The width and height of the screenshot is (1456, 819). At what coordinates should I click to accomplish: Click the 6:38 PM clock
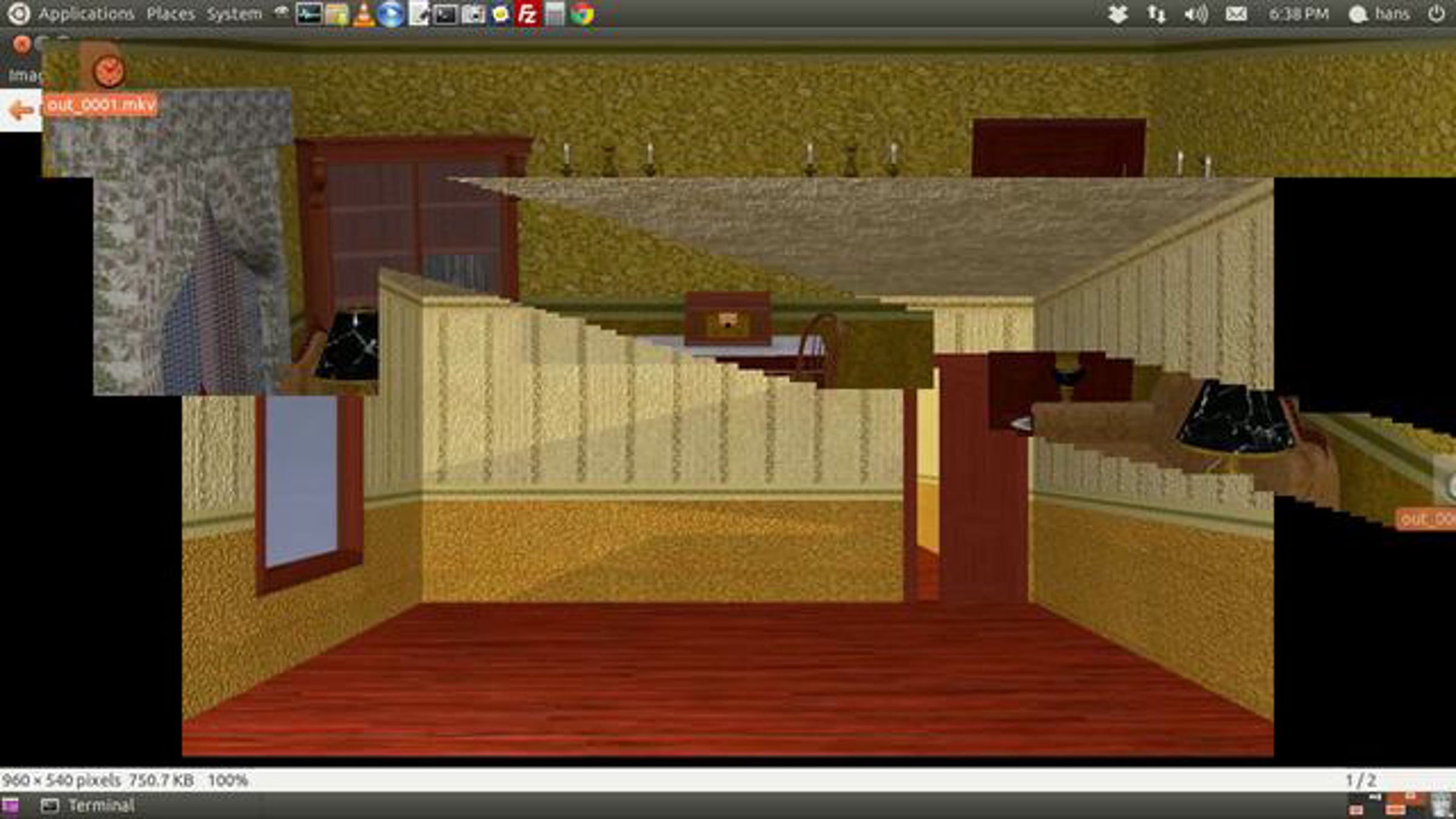click(x=1298, y=14)
